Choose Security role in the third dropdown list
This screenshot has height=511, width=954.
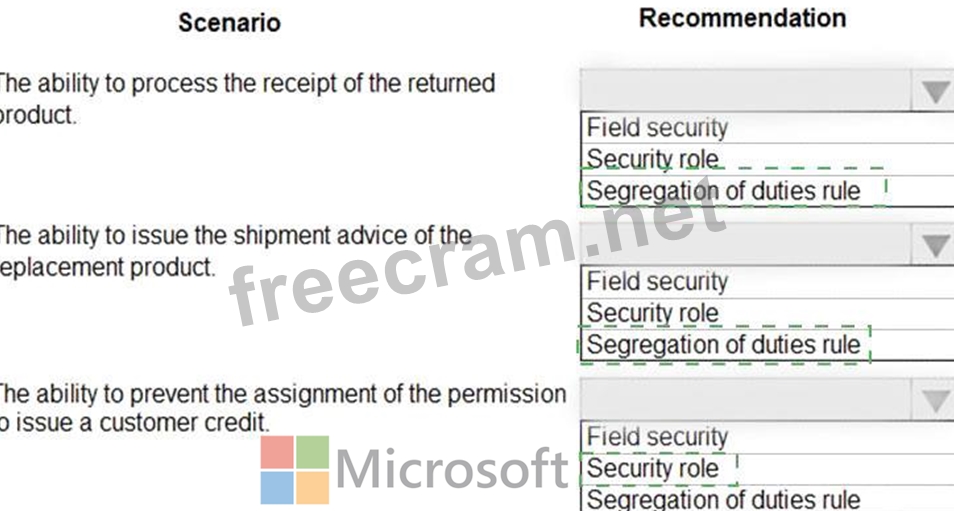(x=652, y=468)
